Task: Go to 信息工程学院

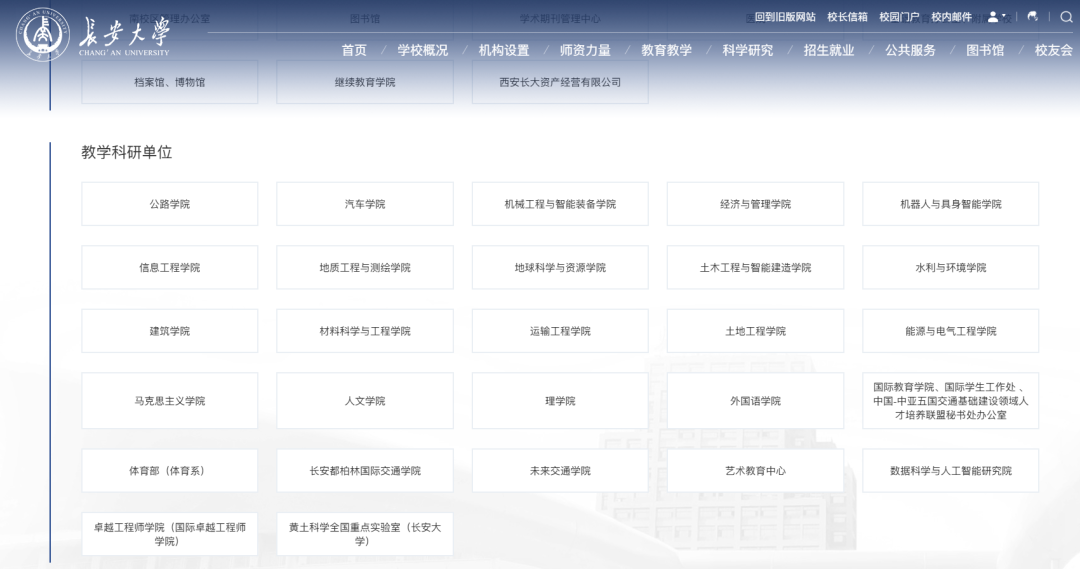Action: click(169, 267)
